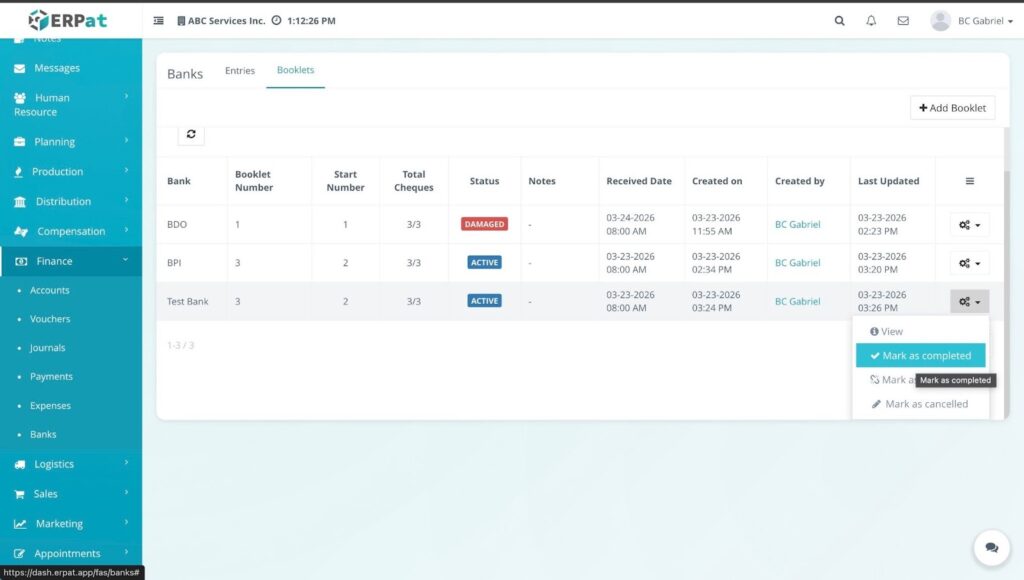Click the Add Booklet button
Screen dimensions: 1024x580
(952, 108)
